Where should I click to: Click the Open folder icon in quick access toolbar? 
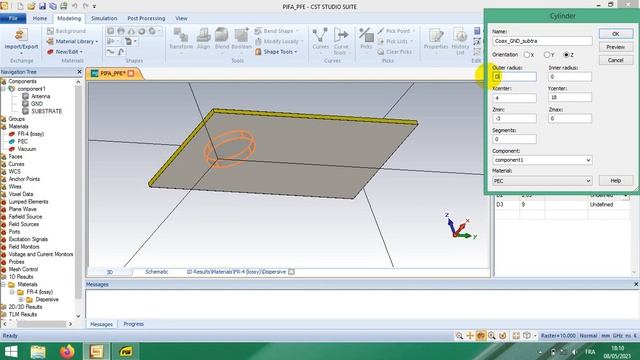click(31, 6)
